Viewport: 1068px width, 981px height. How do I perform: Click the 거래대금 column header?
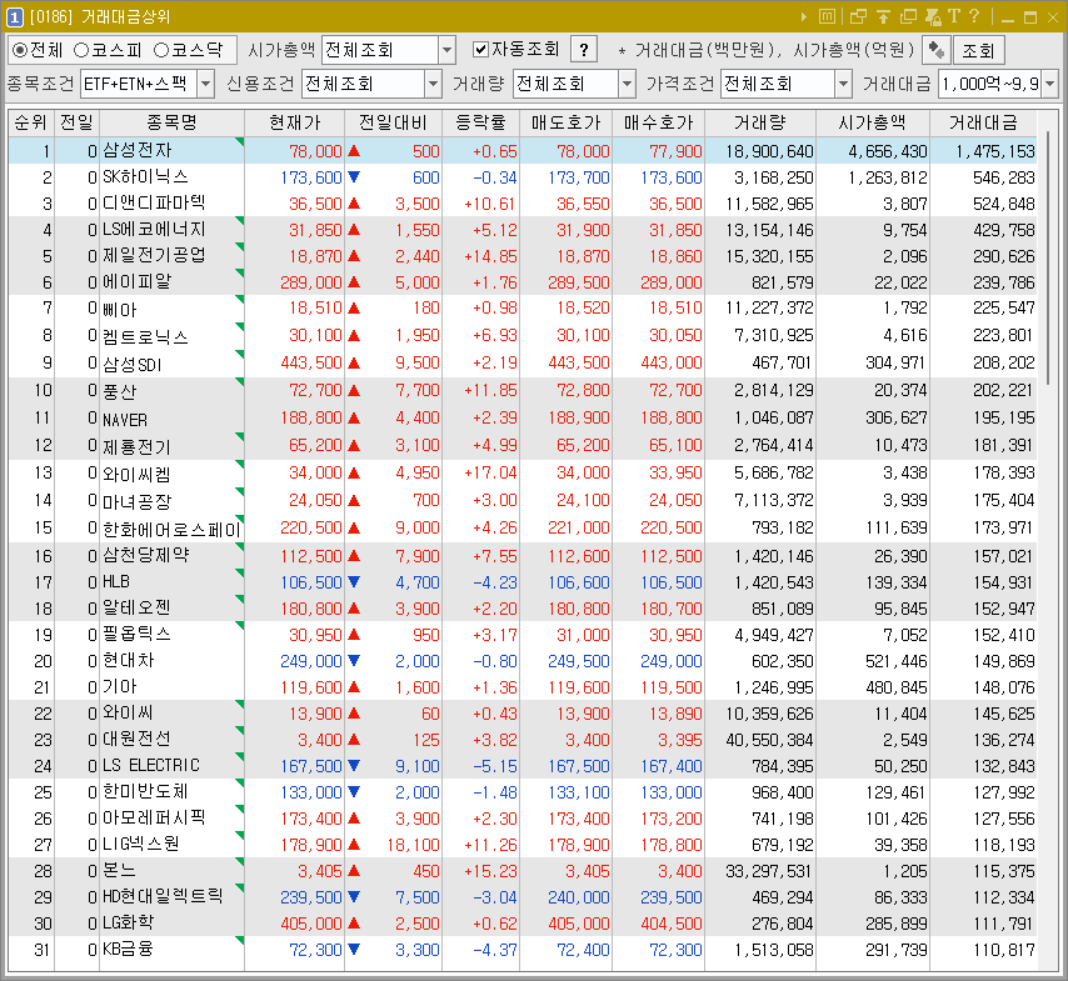tap(983, 123)
